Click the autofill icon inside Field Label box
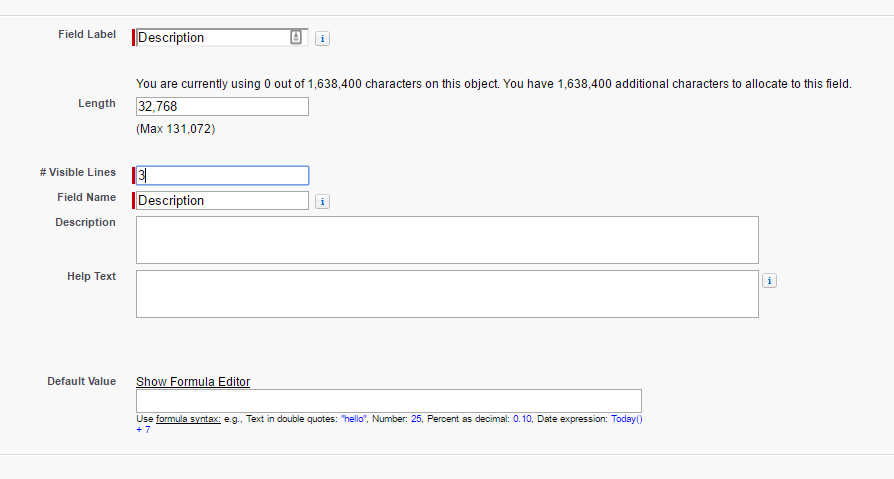Image resolution: width=894 pixels, height=479 pixels. pos(296,37)
